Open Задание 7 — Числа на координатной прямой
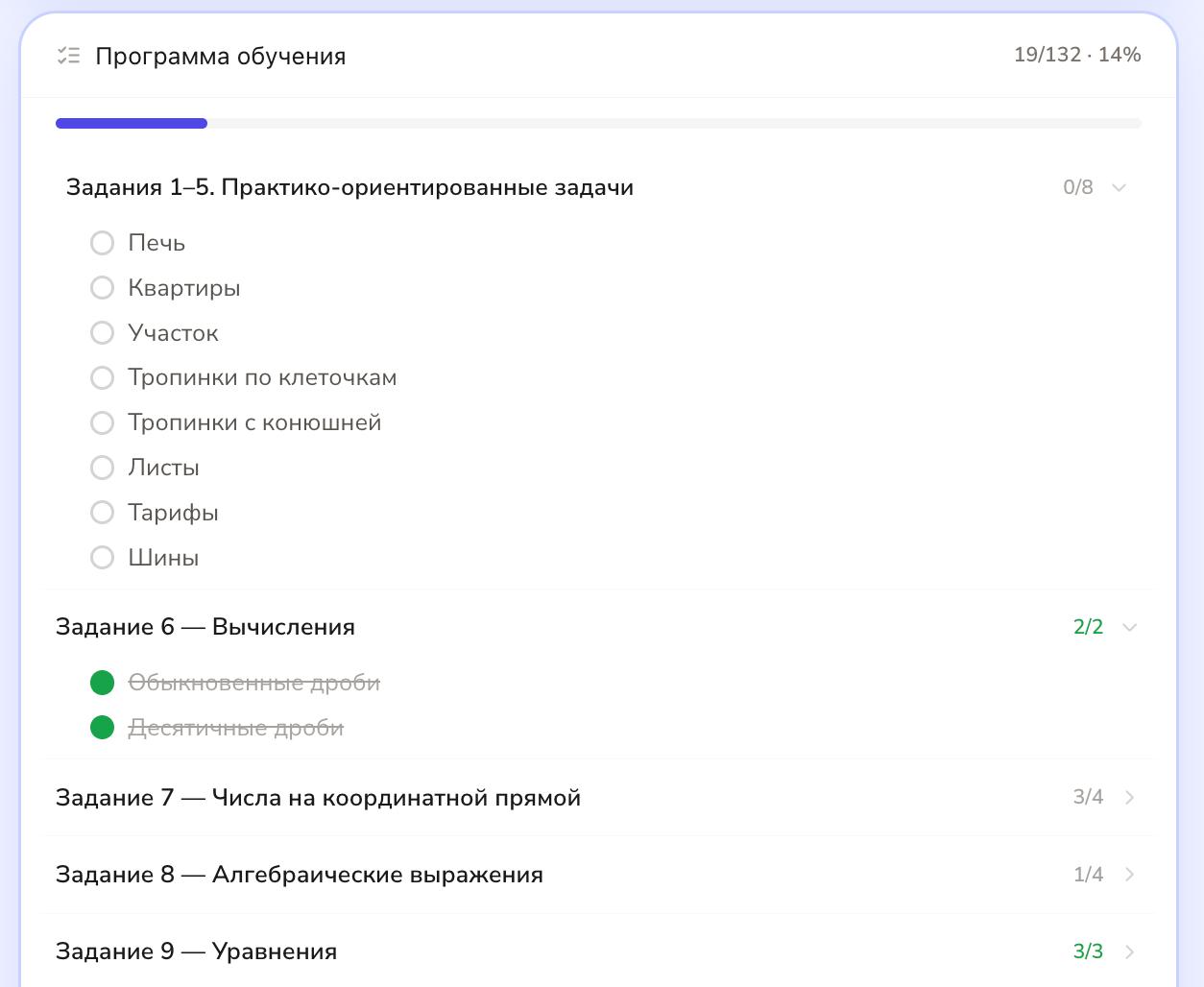1204x987 pixels. (318, 798)
